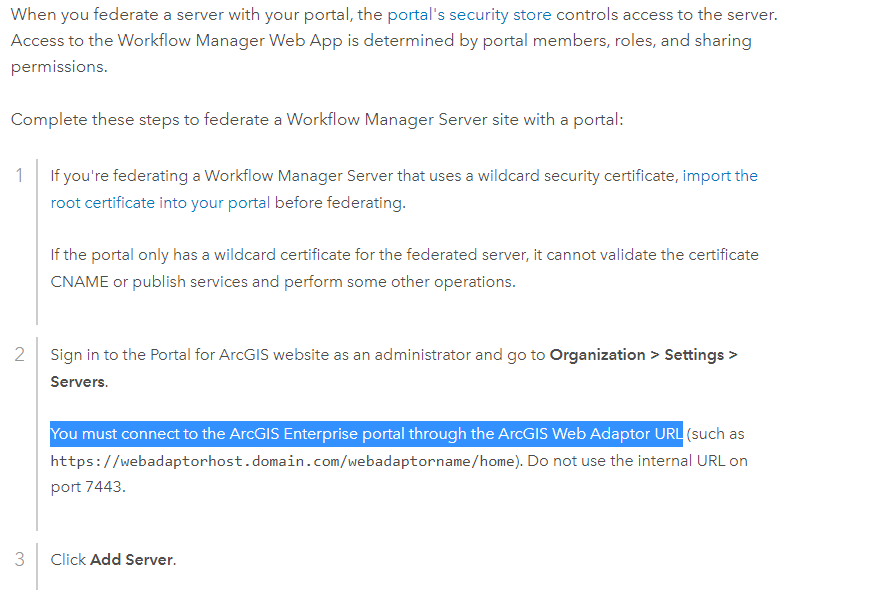This screenshot has width=879, height=590.
Task: Click the "before federating" text in step 1
Action: tap(340, 202)
